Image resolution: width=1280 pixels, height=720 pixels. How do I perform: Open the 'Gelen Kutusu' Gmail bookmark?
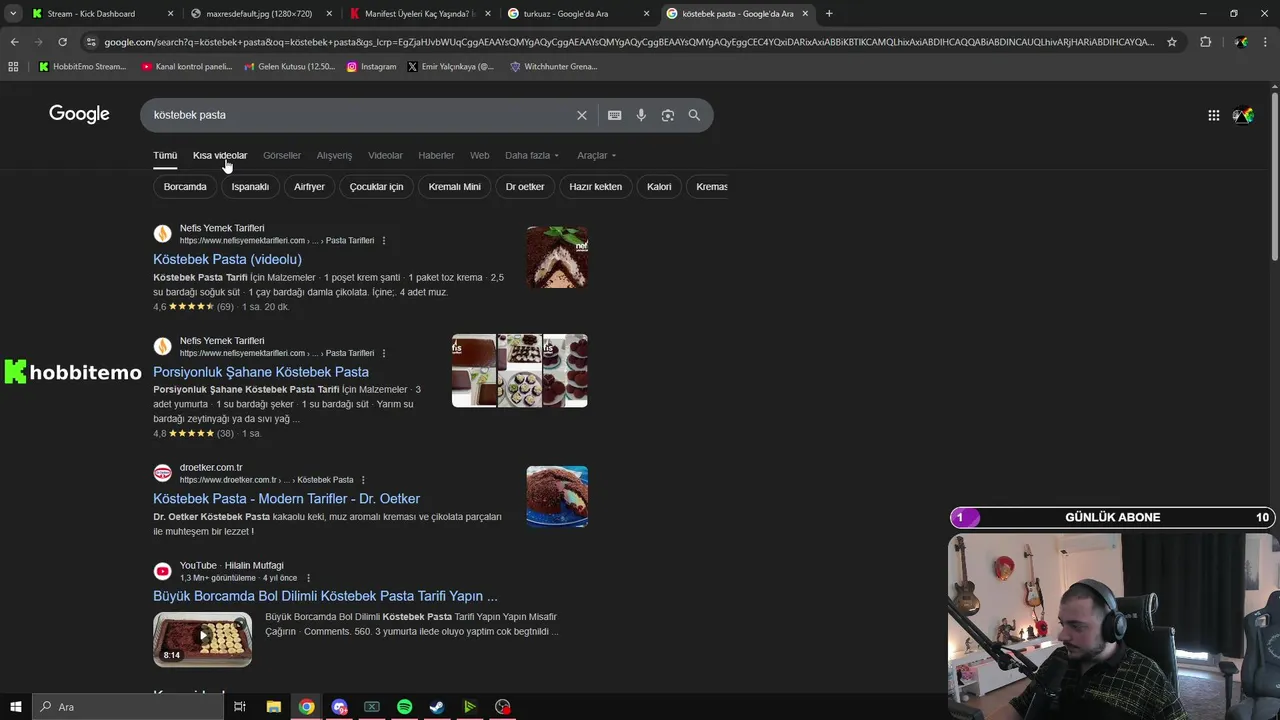[288, 67]
